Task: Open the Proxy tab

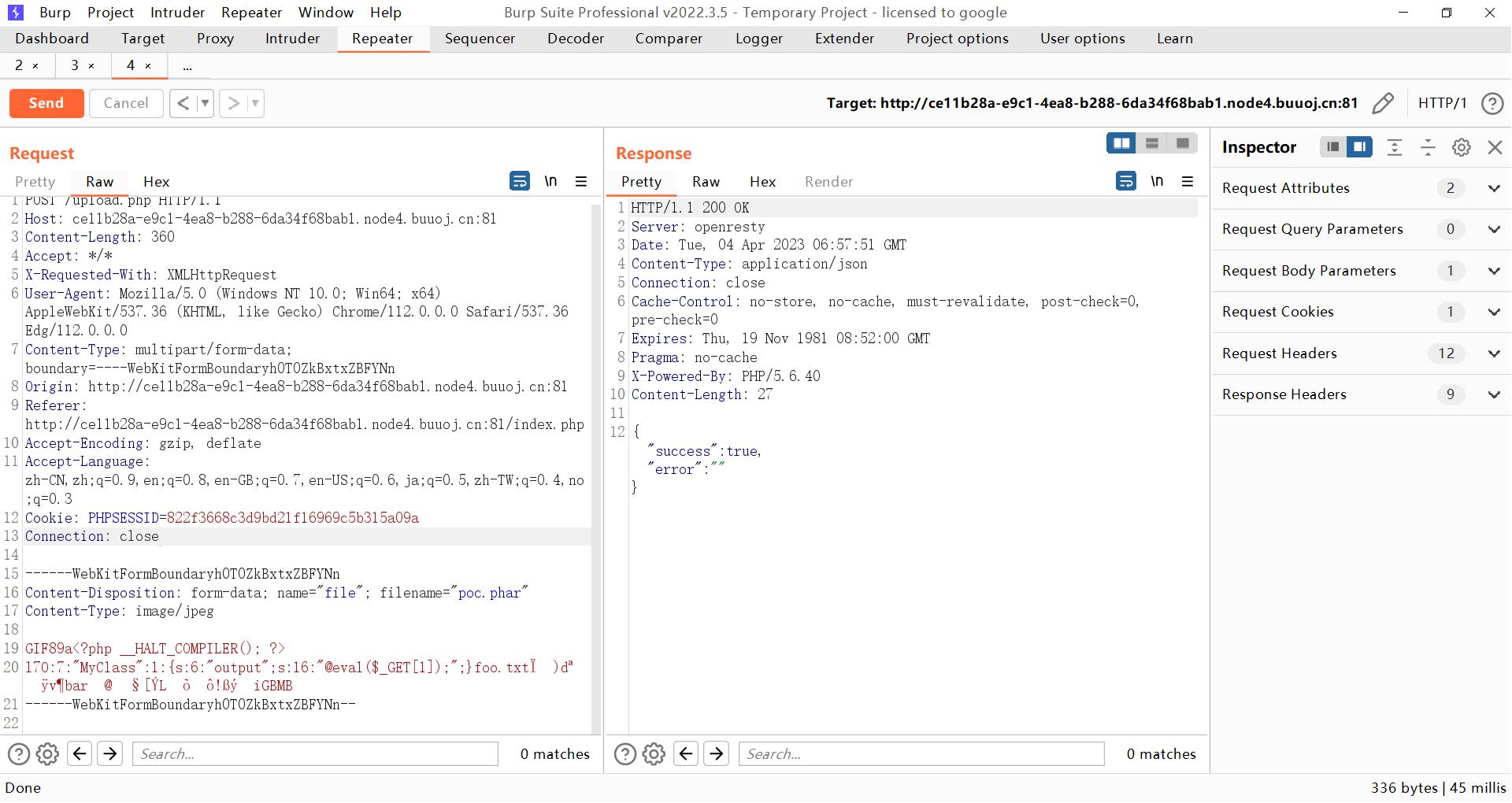Action: coord(215,39)
